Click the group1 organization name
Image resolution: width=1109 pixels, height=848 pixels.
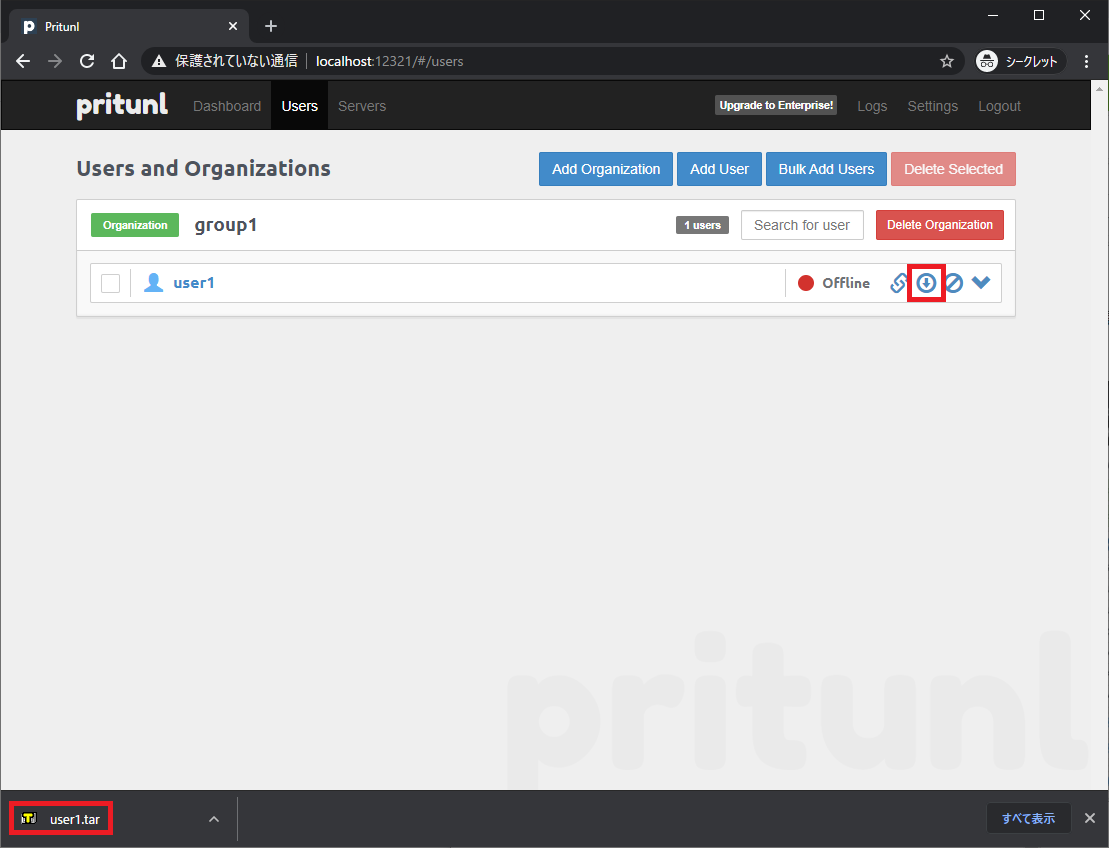226,225
